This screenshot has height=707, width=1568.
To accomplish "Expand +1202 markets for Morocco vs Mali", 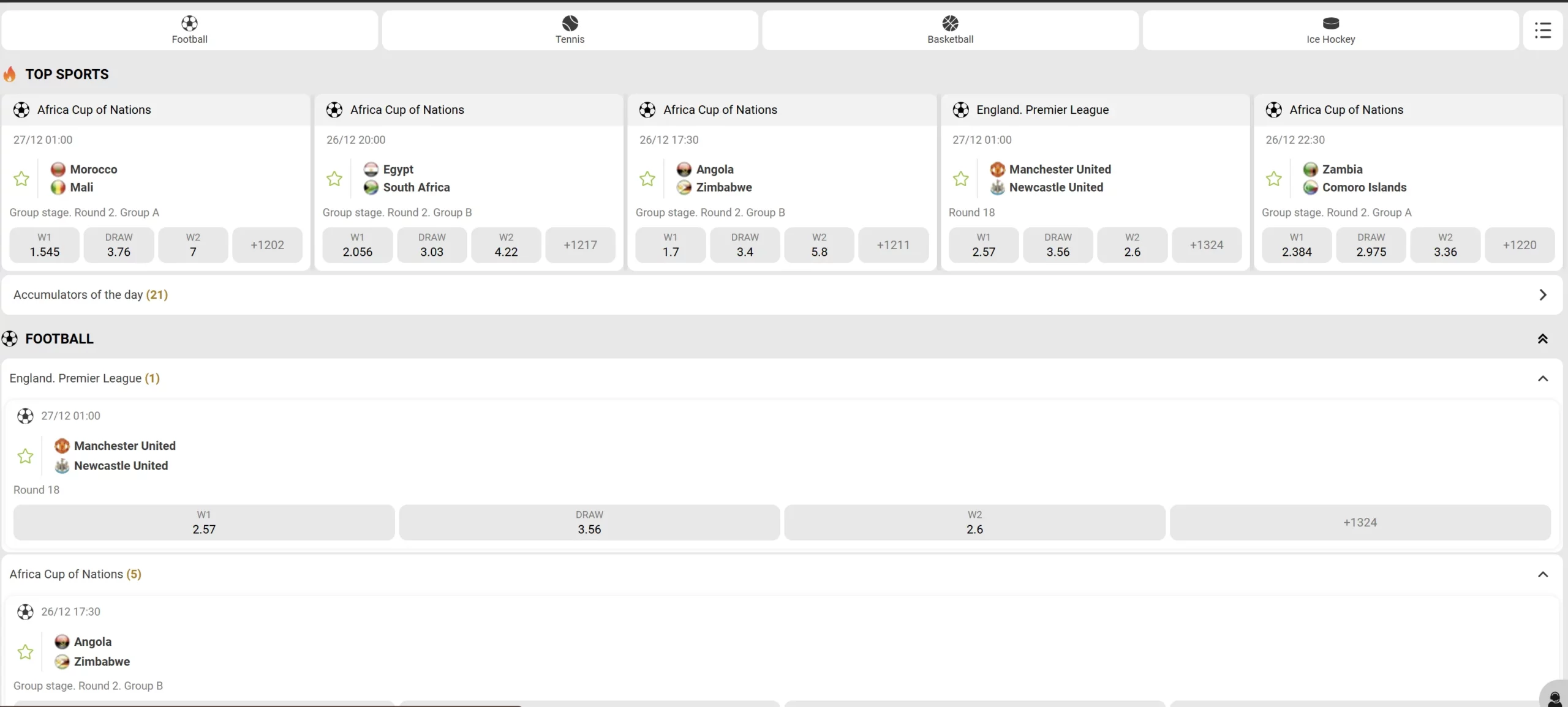I will pyautogui.click(x=267, y=245).
